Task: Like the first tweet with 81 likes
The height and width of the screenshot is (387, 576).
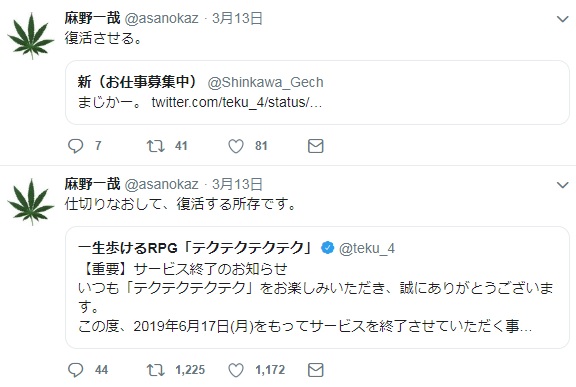Action: point(236,146)
